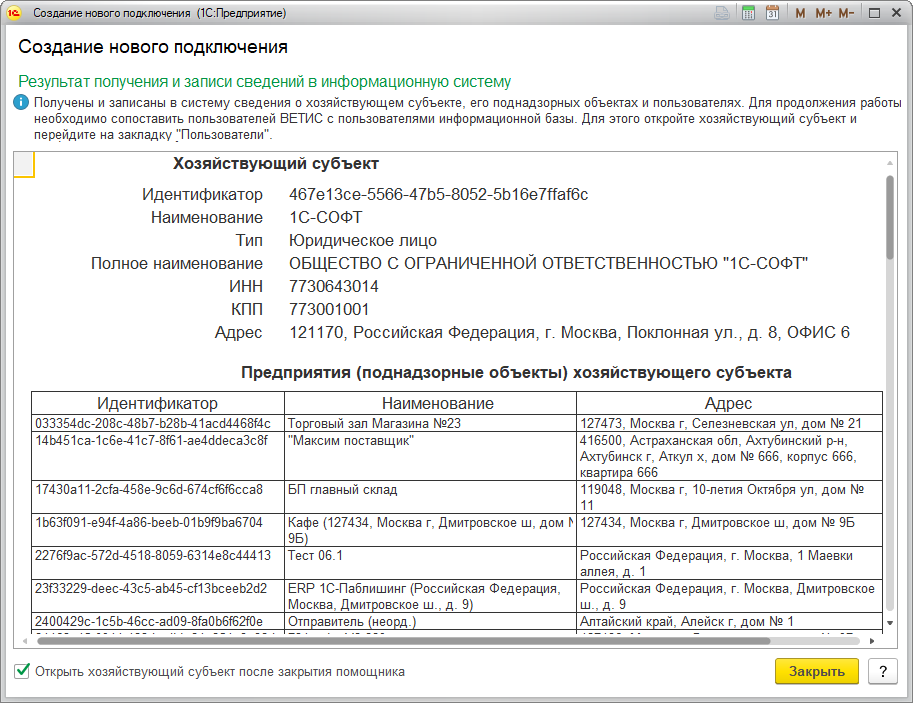
Task: Toggle 'Открыть хозяйствующий субъект' checkbox
Action: [x=22, y=671]
